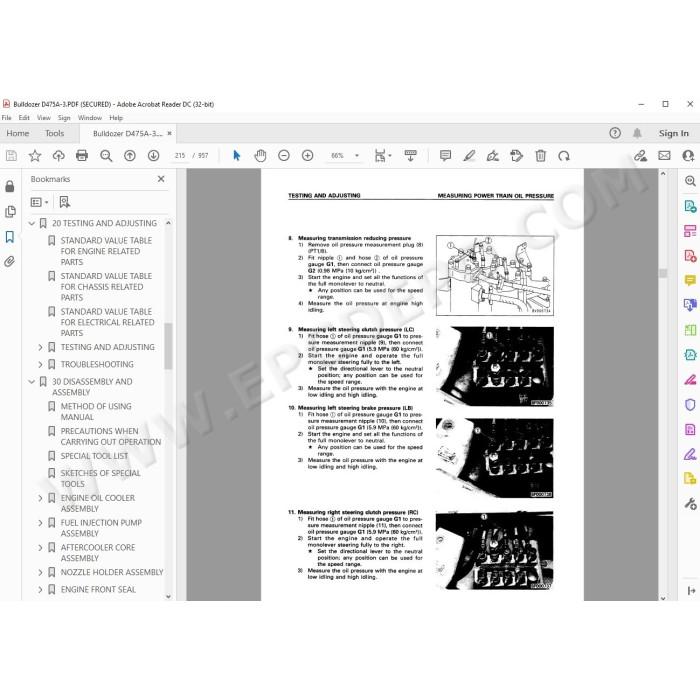Viewport: 700px width, 700px height.
Task: Open the Edit menu
Action: click(24, 118)
